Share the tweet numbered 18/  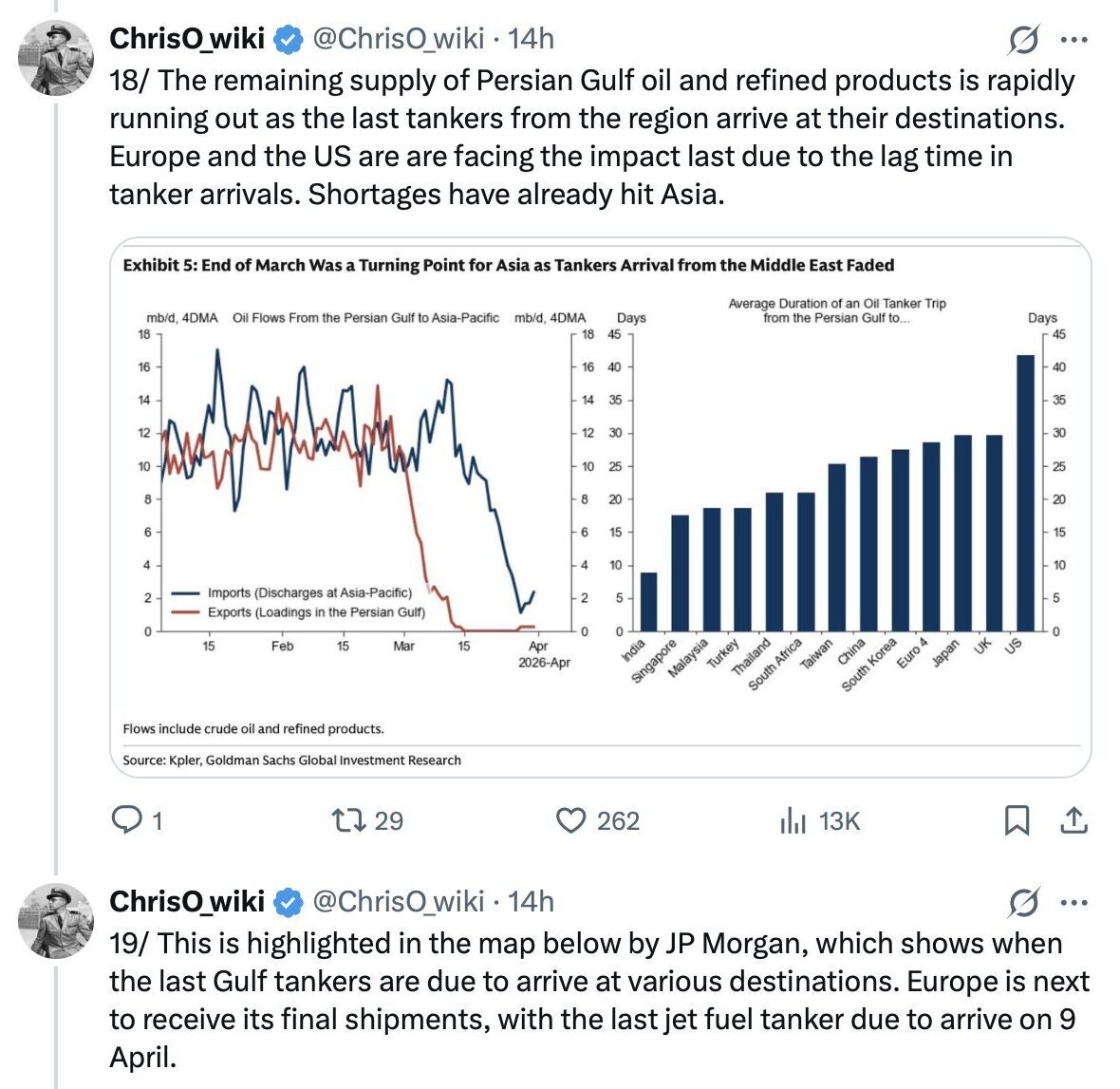pyautogui.click(x=1073, y=820)
